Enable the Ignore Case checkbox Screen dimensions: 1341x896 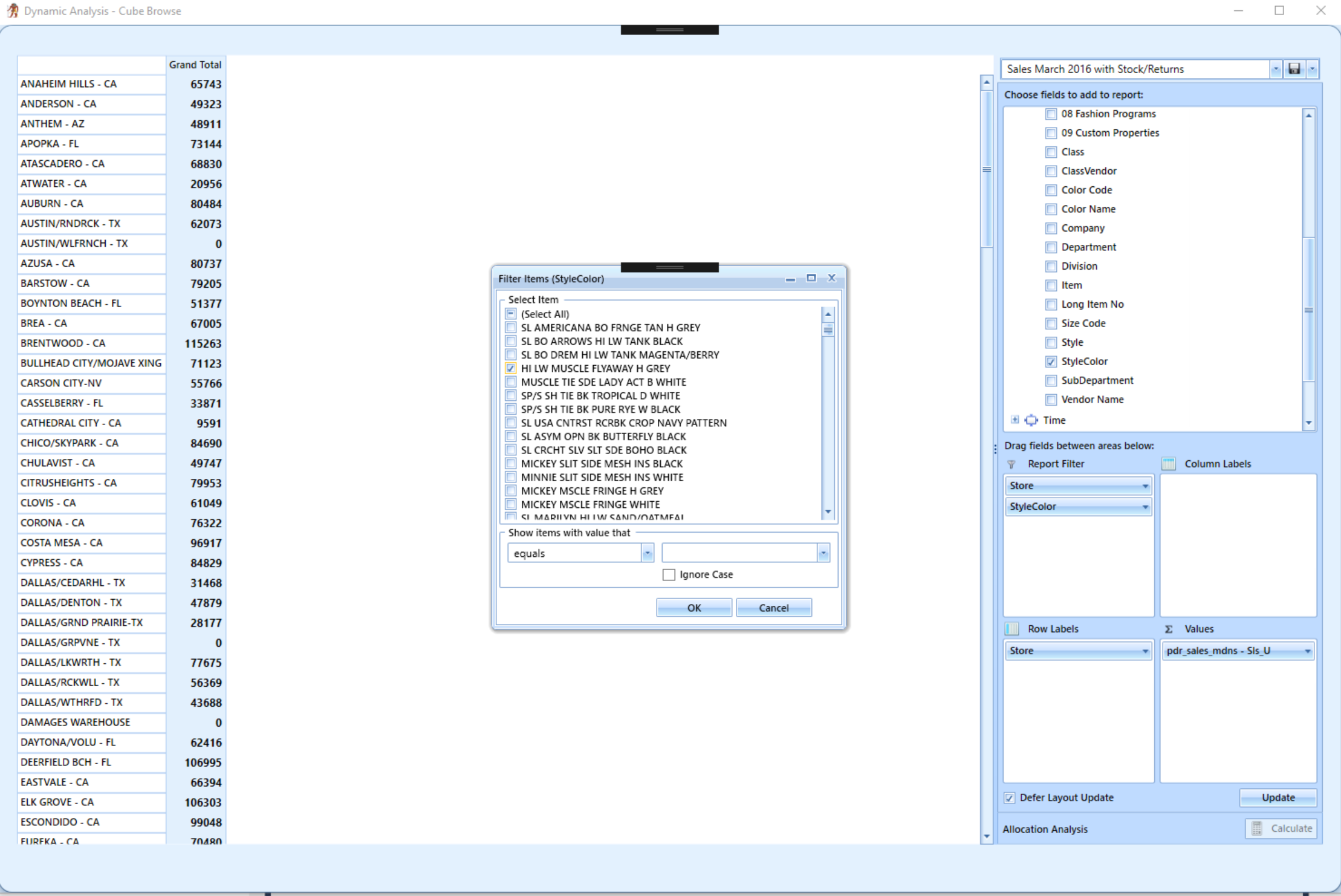[x=669, y=574]
